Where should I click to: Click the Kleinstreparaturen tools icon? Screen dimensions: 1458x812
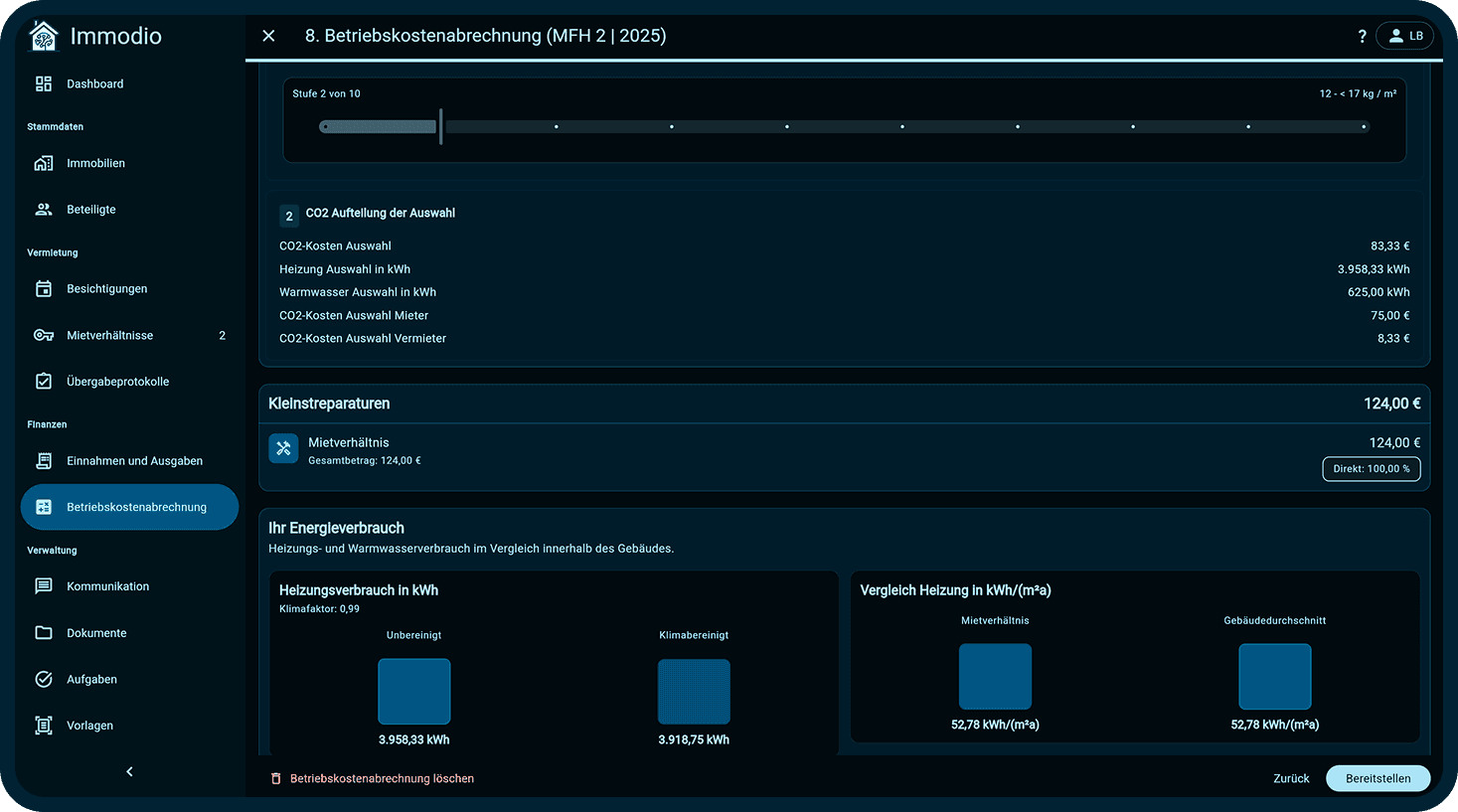pyautogui.click(x=283, y=448)
